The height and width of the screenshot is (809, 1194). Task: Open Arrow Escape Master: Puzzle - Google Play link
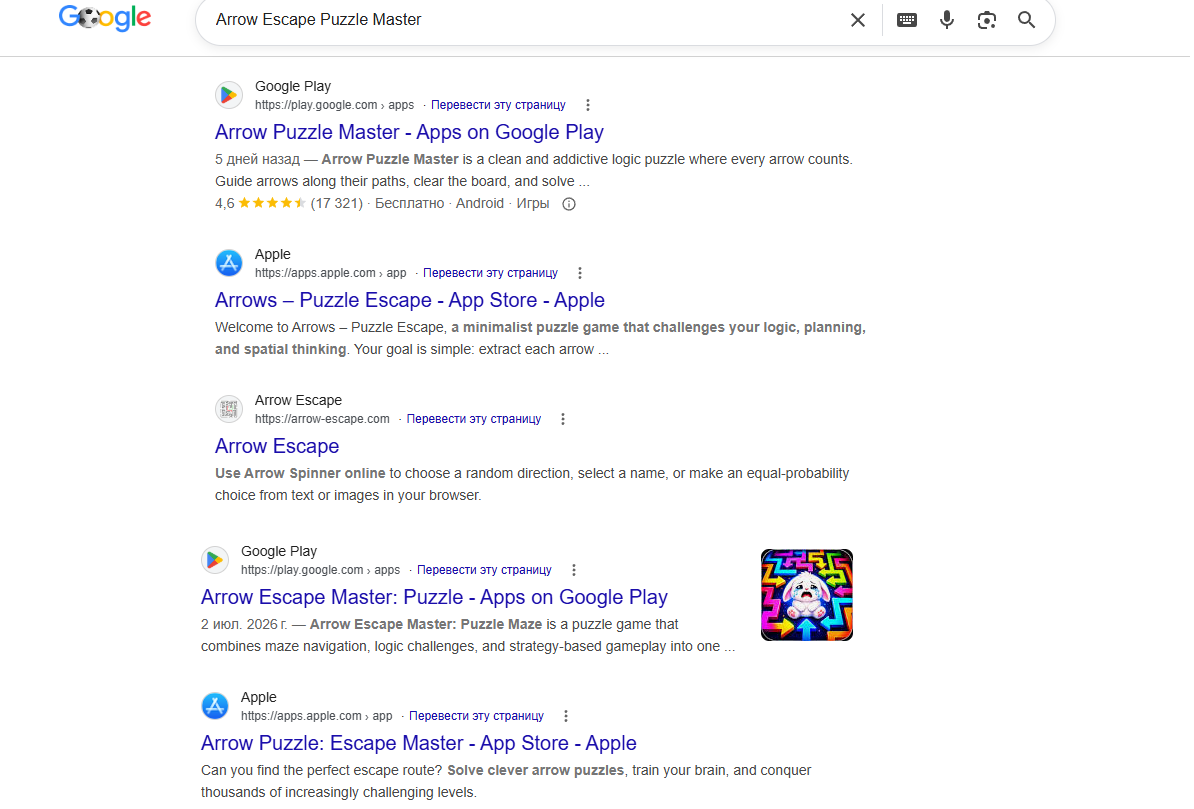point(436,598)
